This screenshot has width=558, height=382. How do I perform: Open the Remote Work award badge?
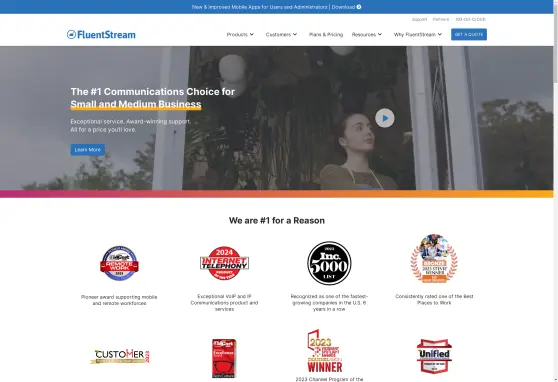pos(119,263)
